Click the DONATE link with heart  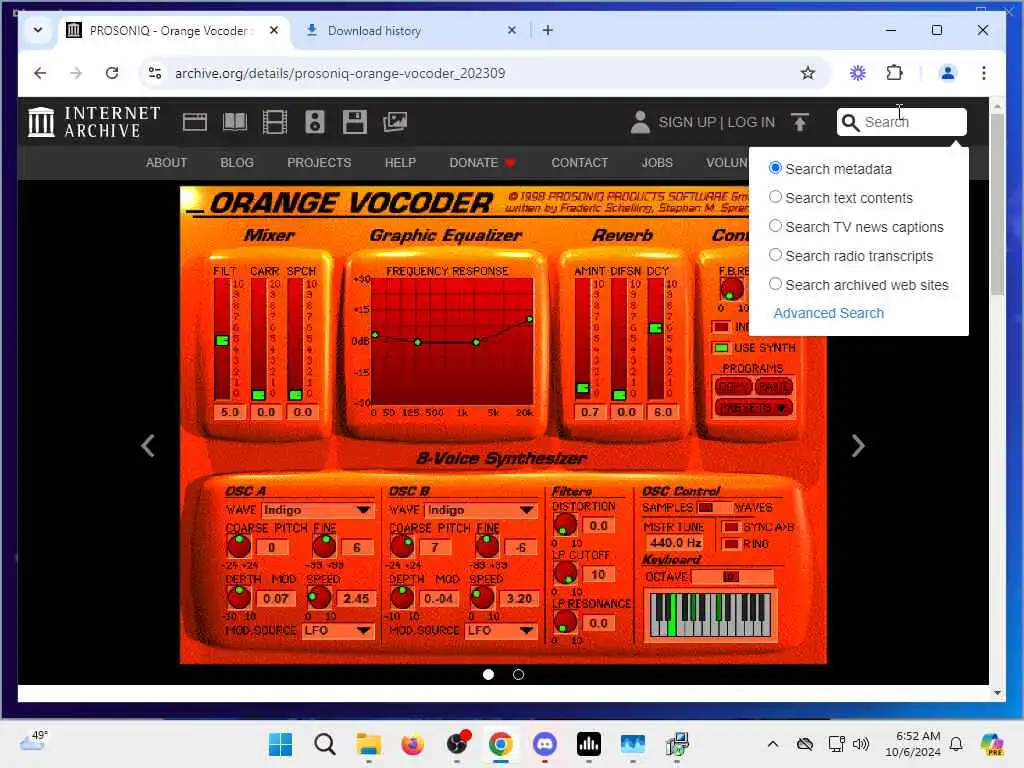point(482,163)
